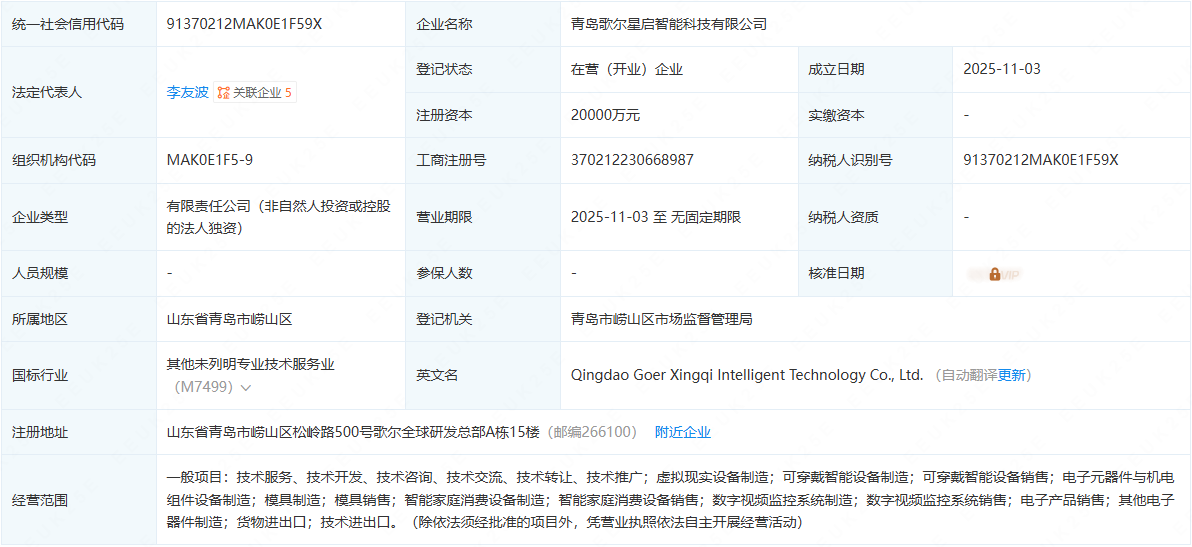Expand the M7499 industry chevron
The width and height of the screenshot is (1192, 547).
pyautogui.click(x=246, y=387)
